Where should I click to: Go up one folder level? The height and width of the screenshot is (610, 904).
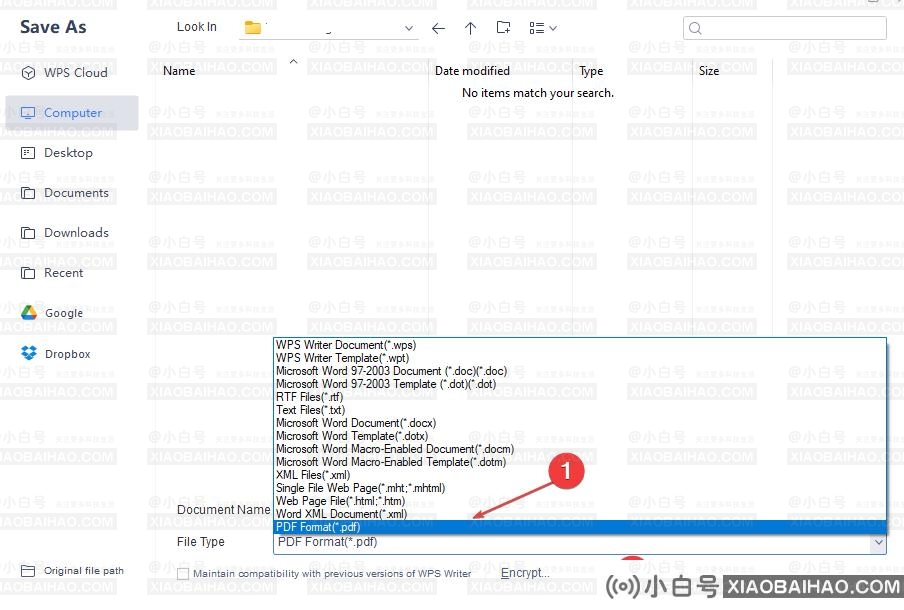[470, 28]
